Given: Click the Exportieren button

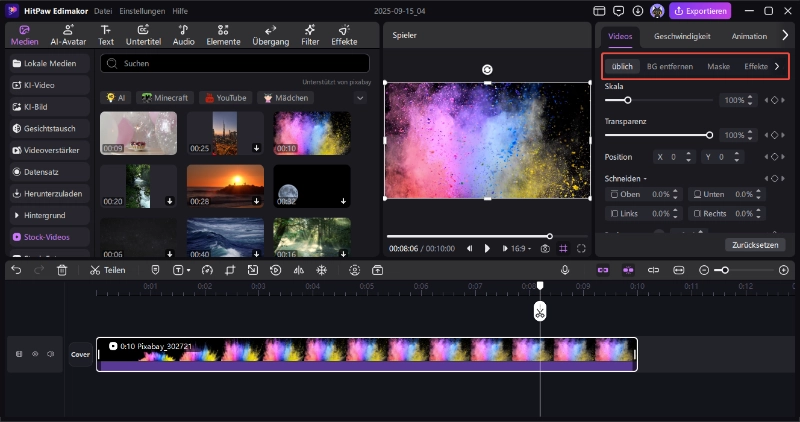Looking at the screenshot, I should pyautogui.click(x=700, y=11).
